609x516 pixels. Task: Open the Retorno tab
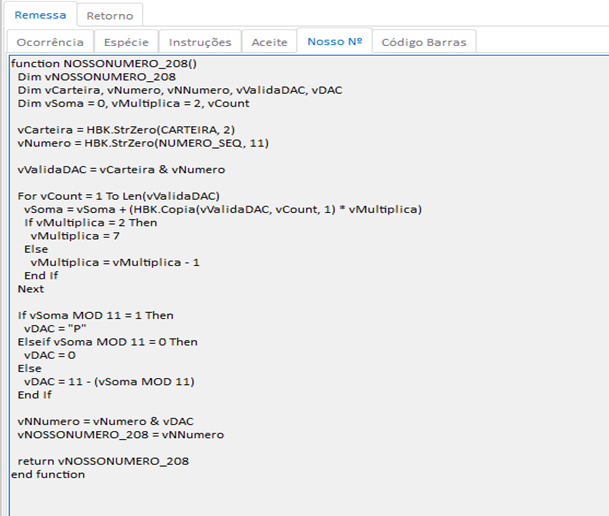click(110, 16)
